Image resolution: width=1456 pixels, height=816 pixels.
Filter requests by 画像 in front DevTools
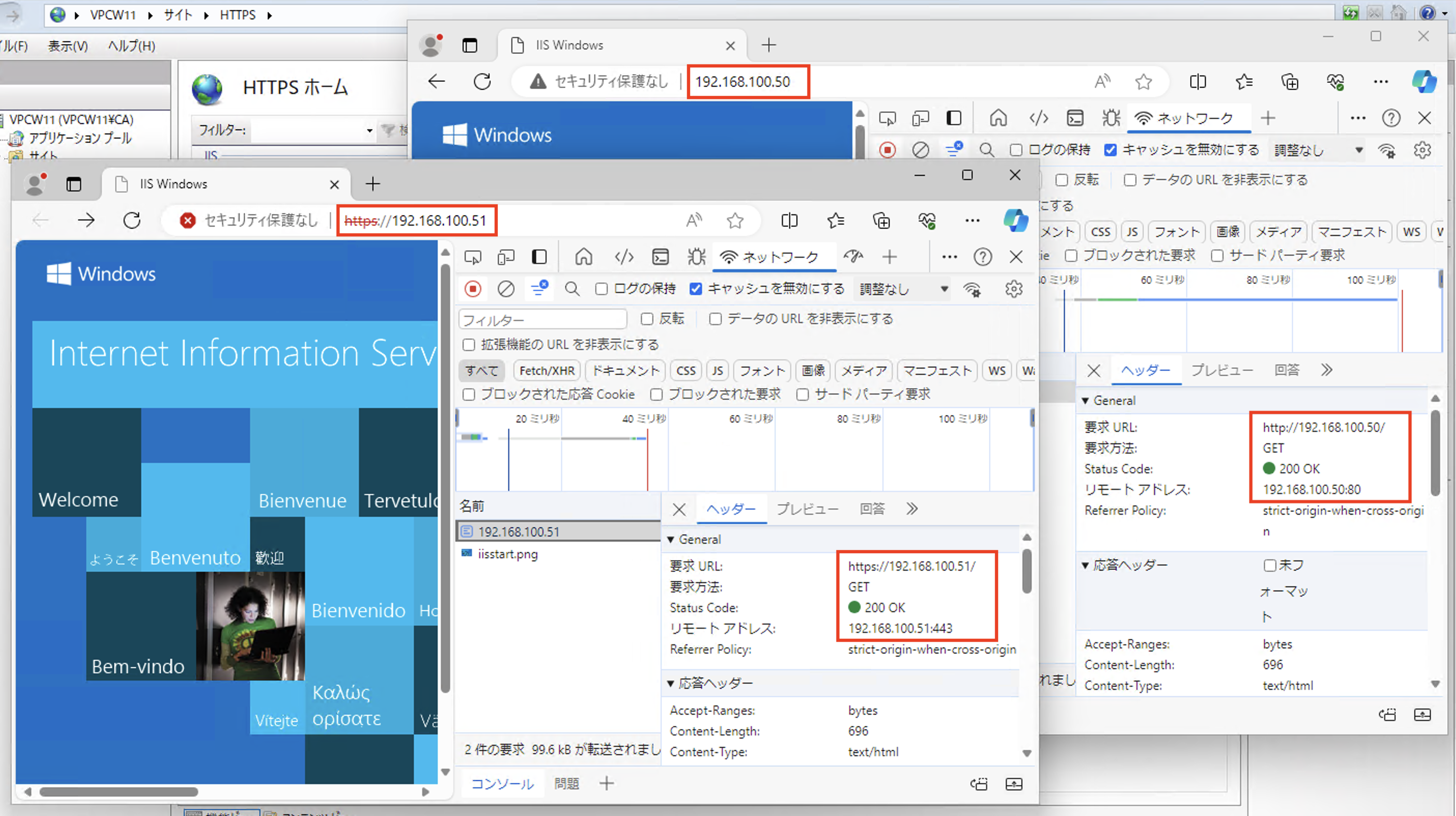pos(813,371)
